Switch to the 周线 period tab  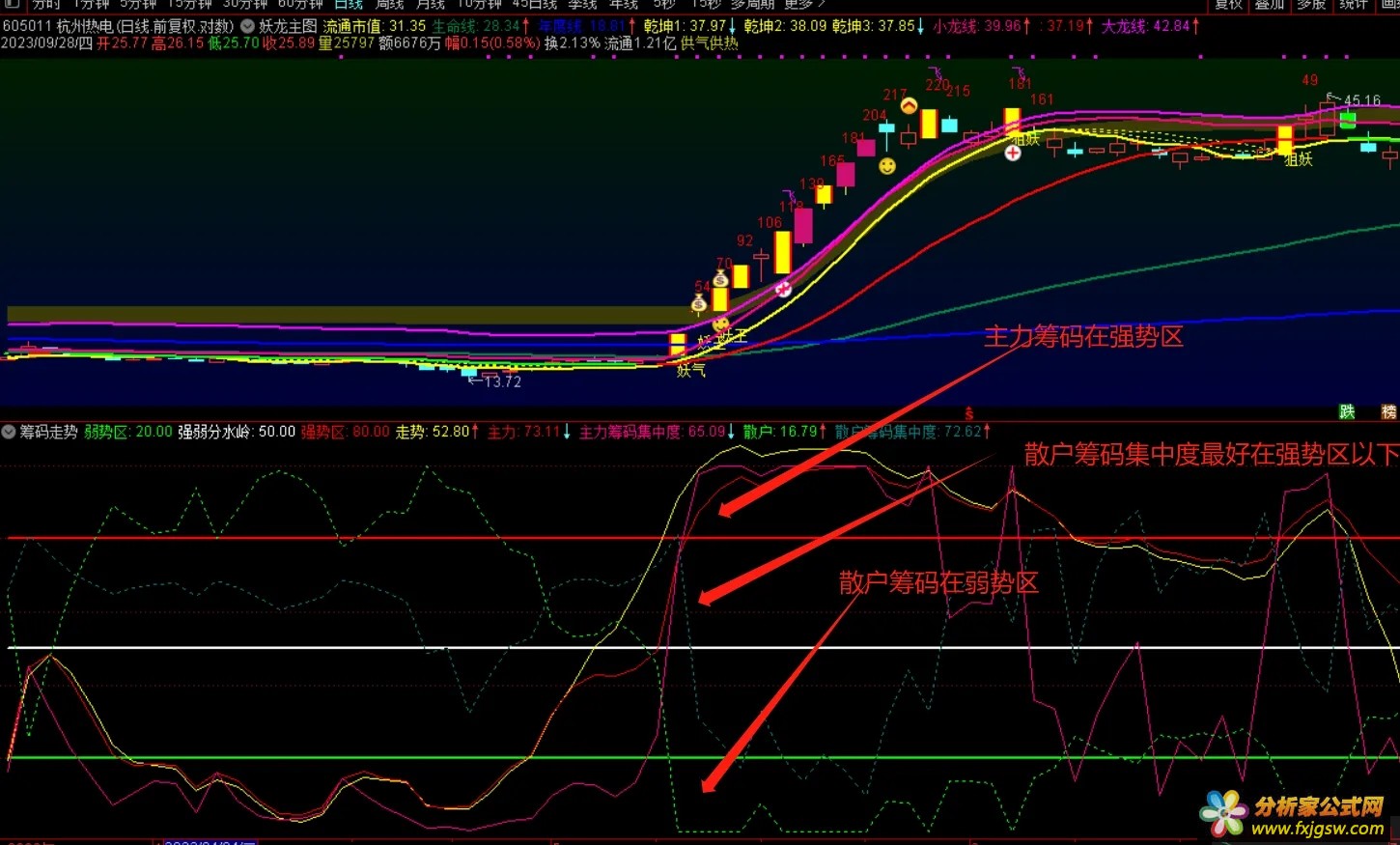point(389,5)
